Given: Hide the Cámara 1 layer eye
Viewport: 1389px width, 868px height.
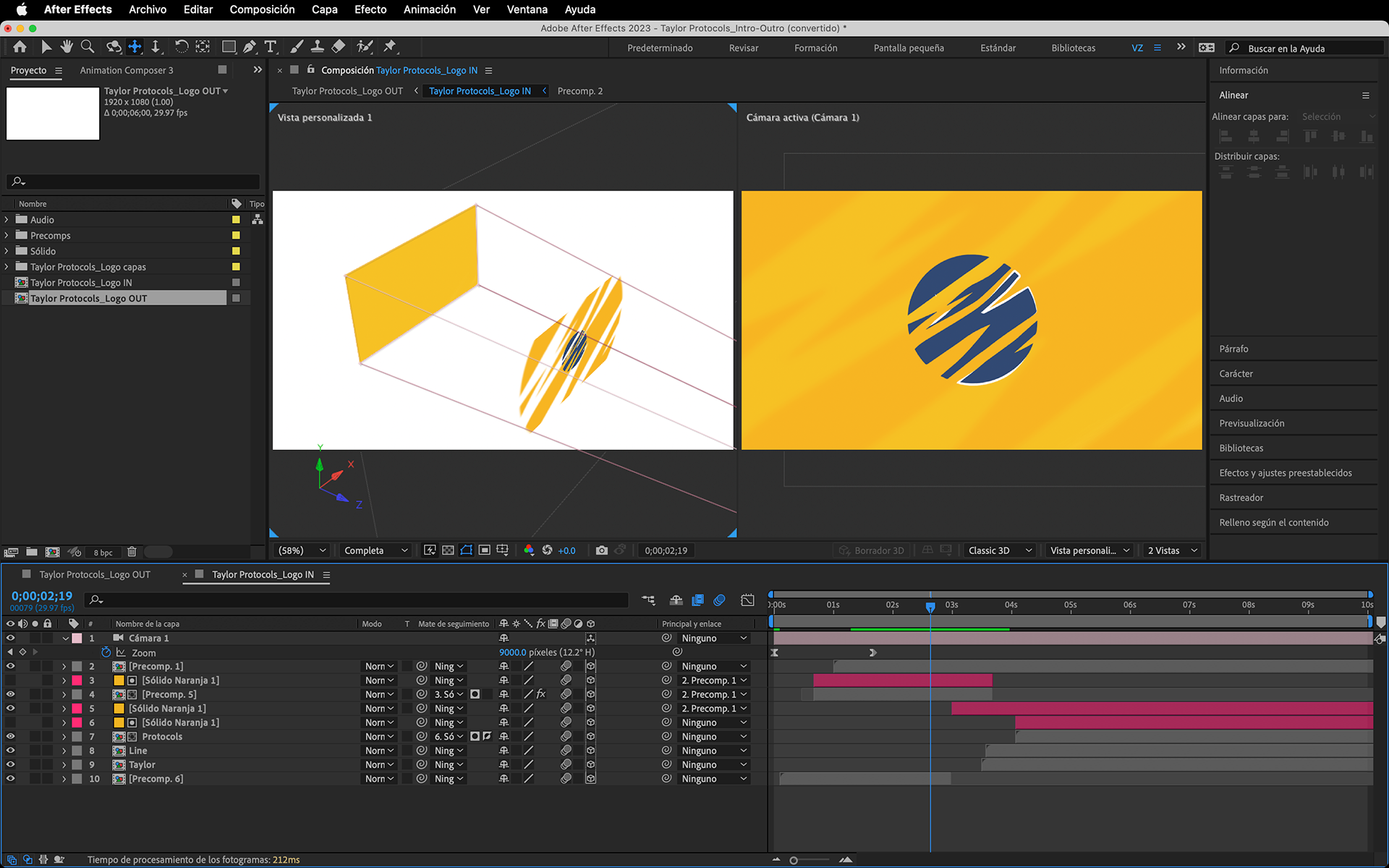Looking at the screenshot, I should 10,638.
